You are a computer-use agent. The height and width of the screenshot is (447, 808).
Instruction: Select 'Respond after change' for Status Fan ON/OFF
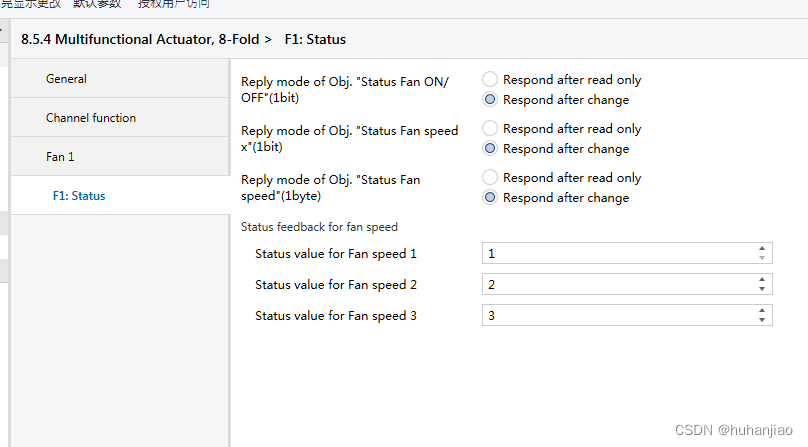[x=490, y=100]
